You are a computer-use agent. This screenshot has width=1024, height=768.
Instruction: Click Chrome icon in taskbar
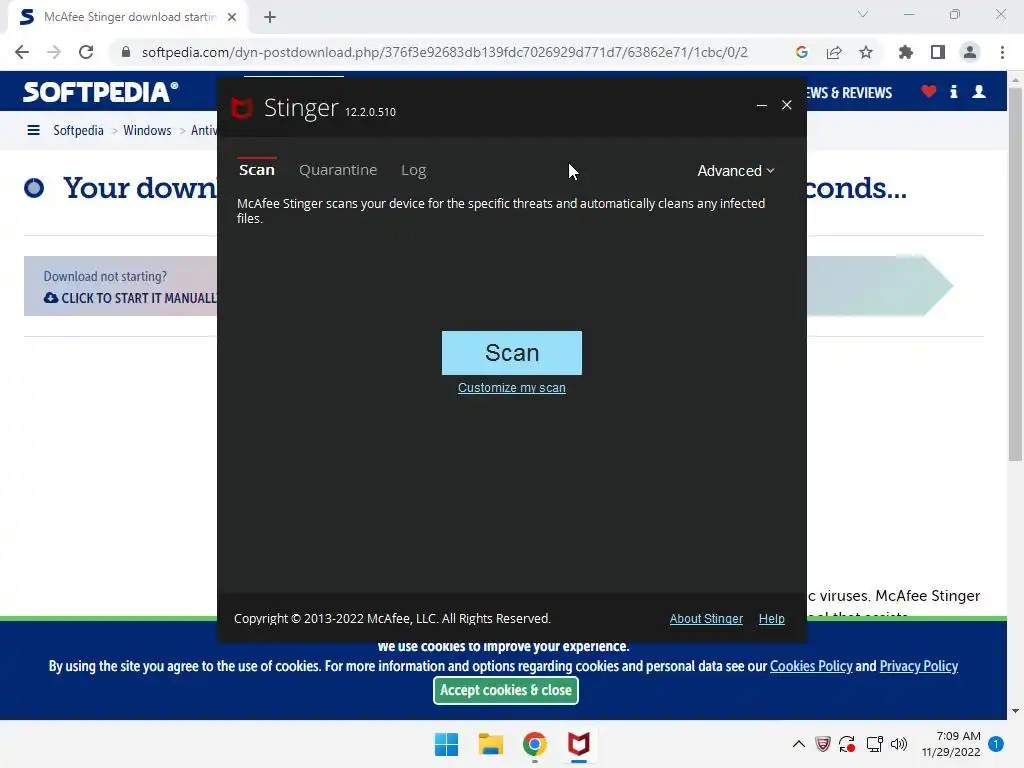point(534,744)
